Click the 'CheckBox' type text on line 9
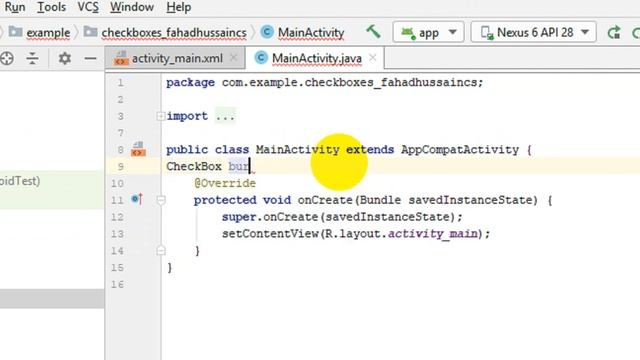This screenshot has height=360, width=640. (x=194, y=167)
